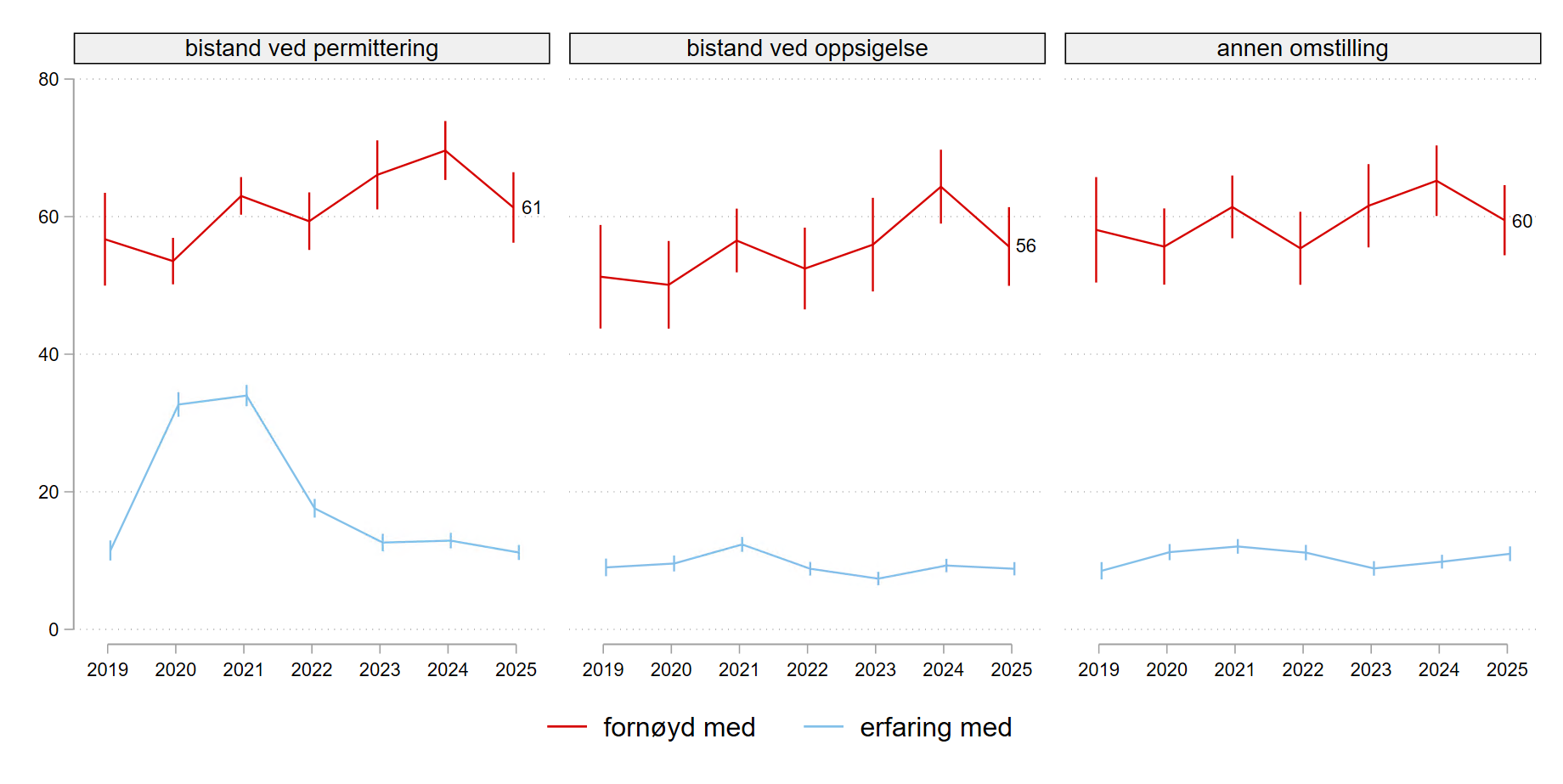This screenshot has width=1563, height=784.
Task: Select the "fornøyd med" legend label
Action: pos(679,728)
